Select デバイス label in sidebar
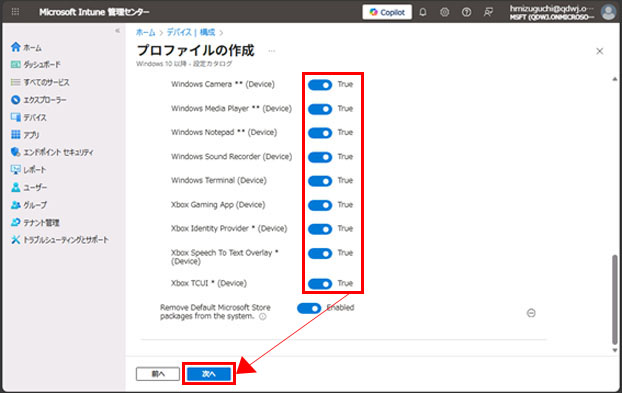 pyautogui.click(x=35, y=117)
